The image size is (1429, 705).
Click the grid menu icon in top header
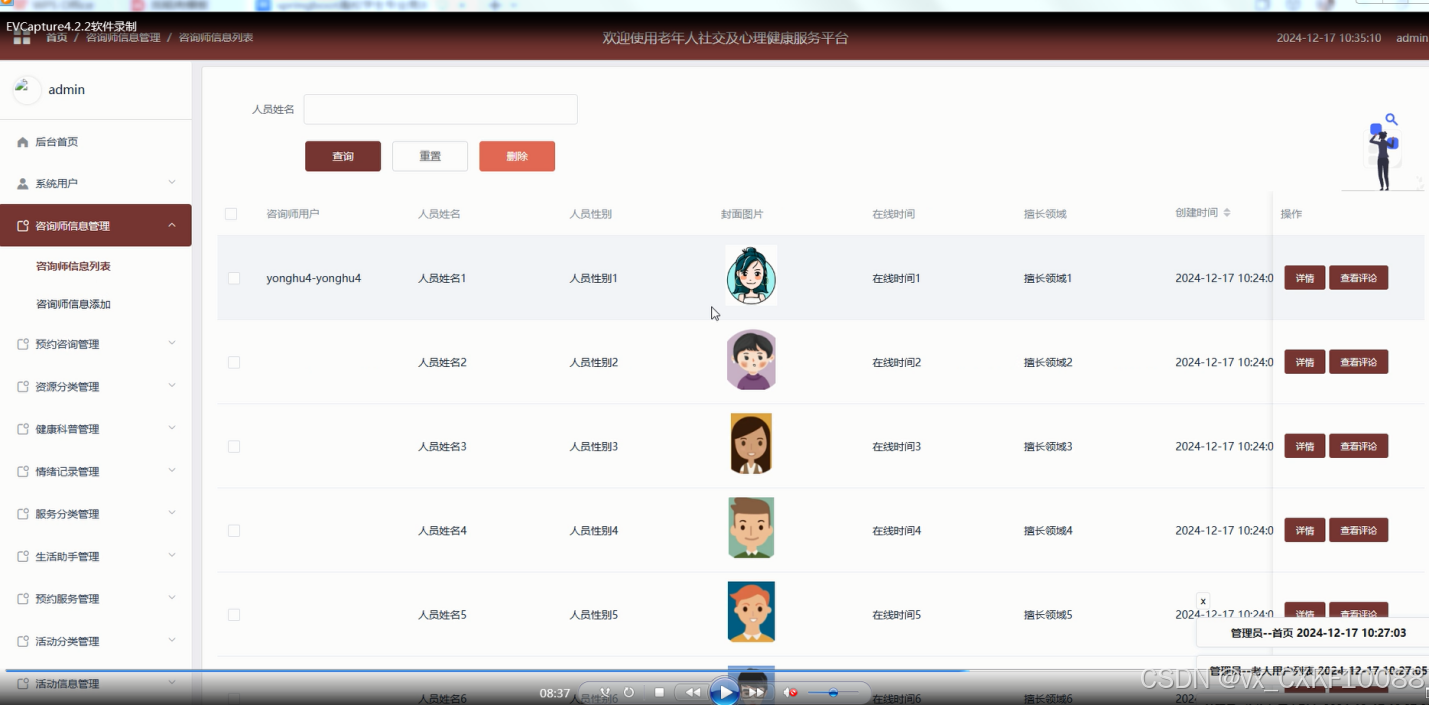pyautogui.click(x=22, y=37)
